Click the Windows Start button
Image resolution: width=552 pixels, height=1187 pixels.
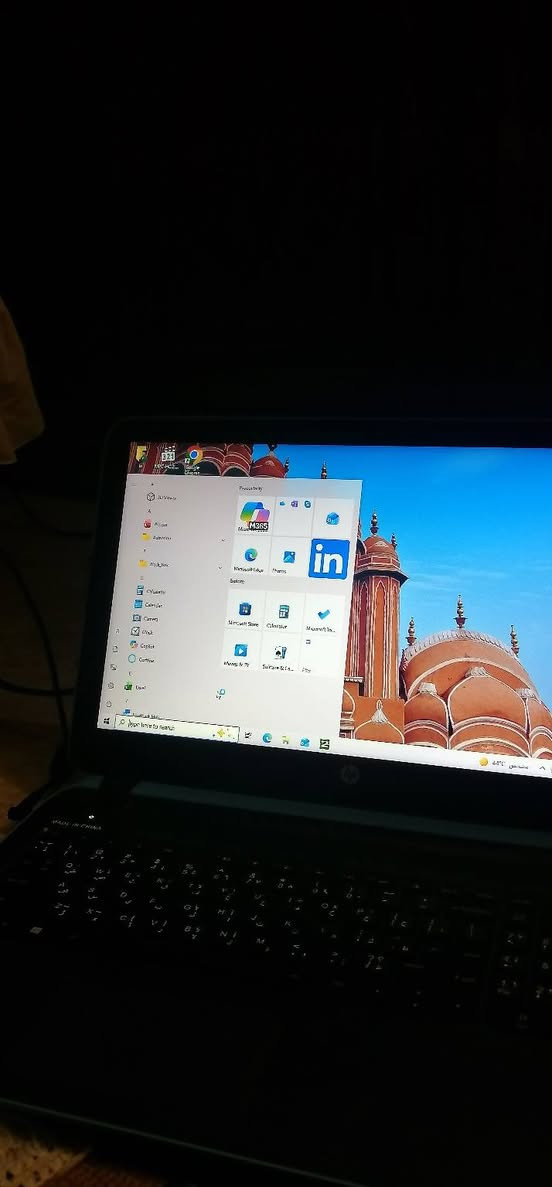(105, 720)
